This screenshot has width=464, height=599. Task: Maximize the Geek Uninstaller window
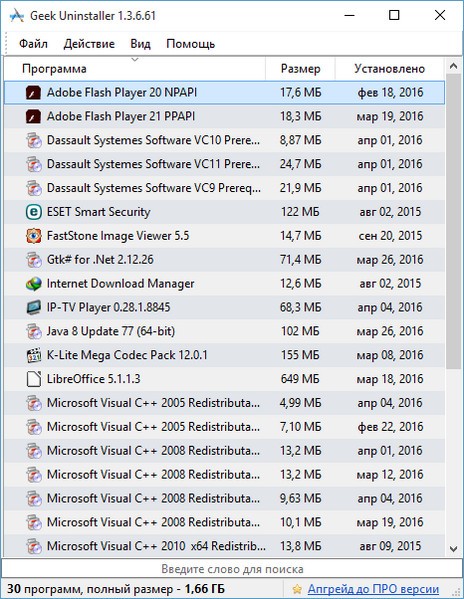(x=394, y=15)
